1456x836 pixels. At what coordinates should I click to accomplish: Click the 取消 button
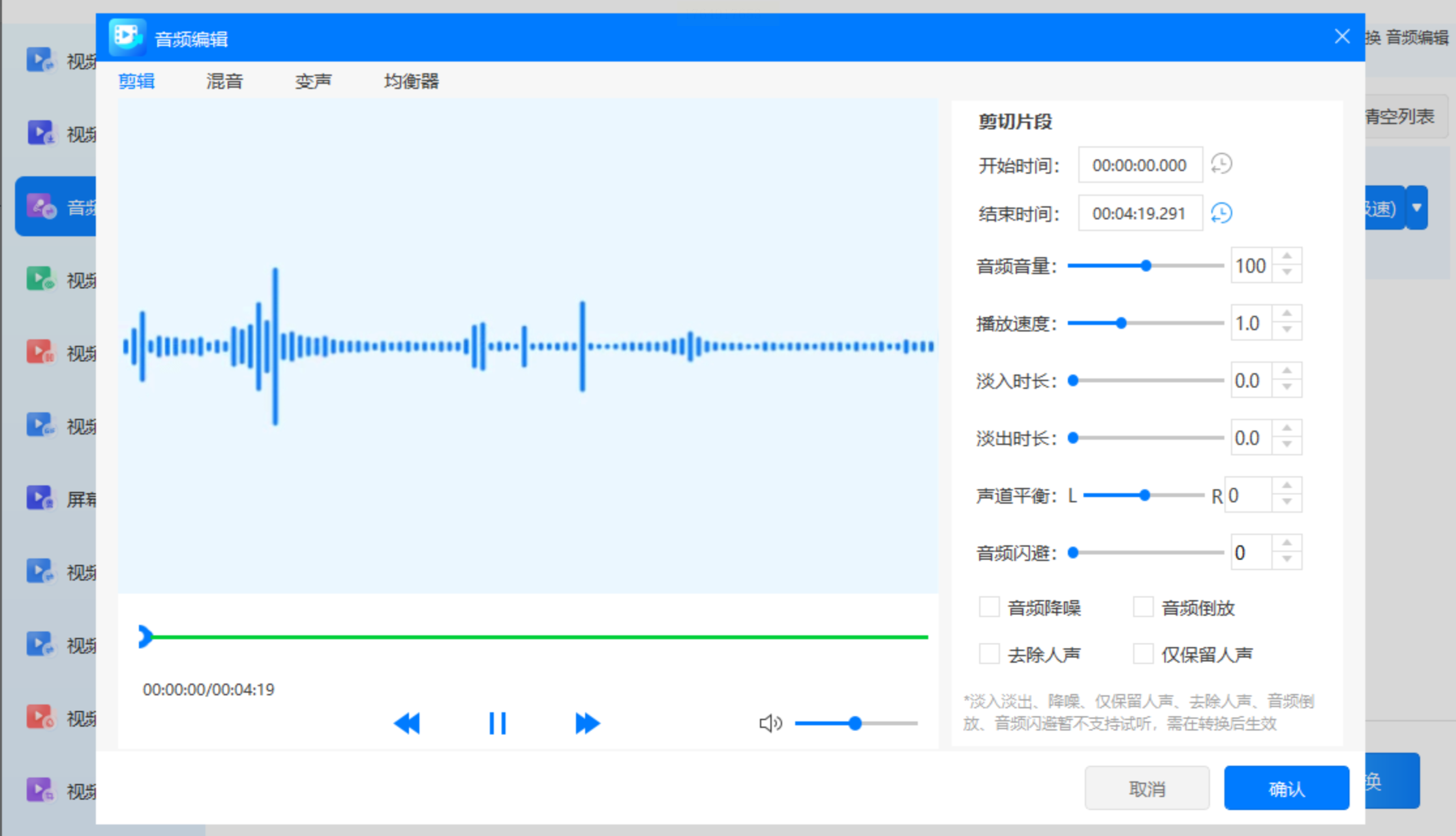click(x=1147, y=789)
